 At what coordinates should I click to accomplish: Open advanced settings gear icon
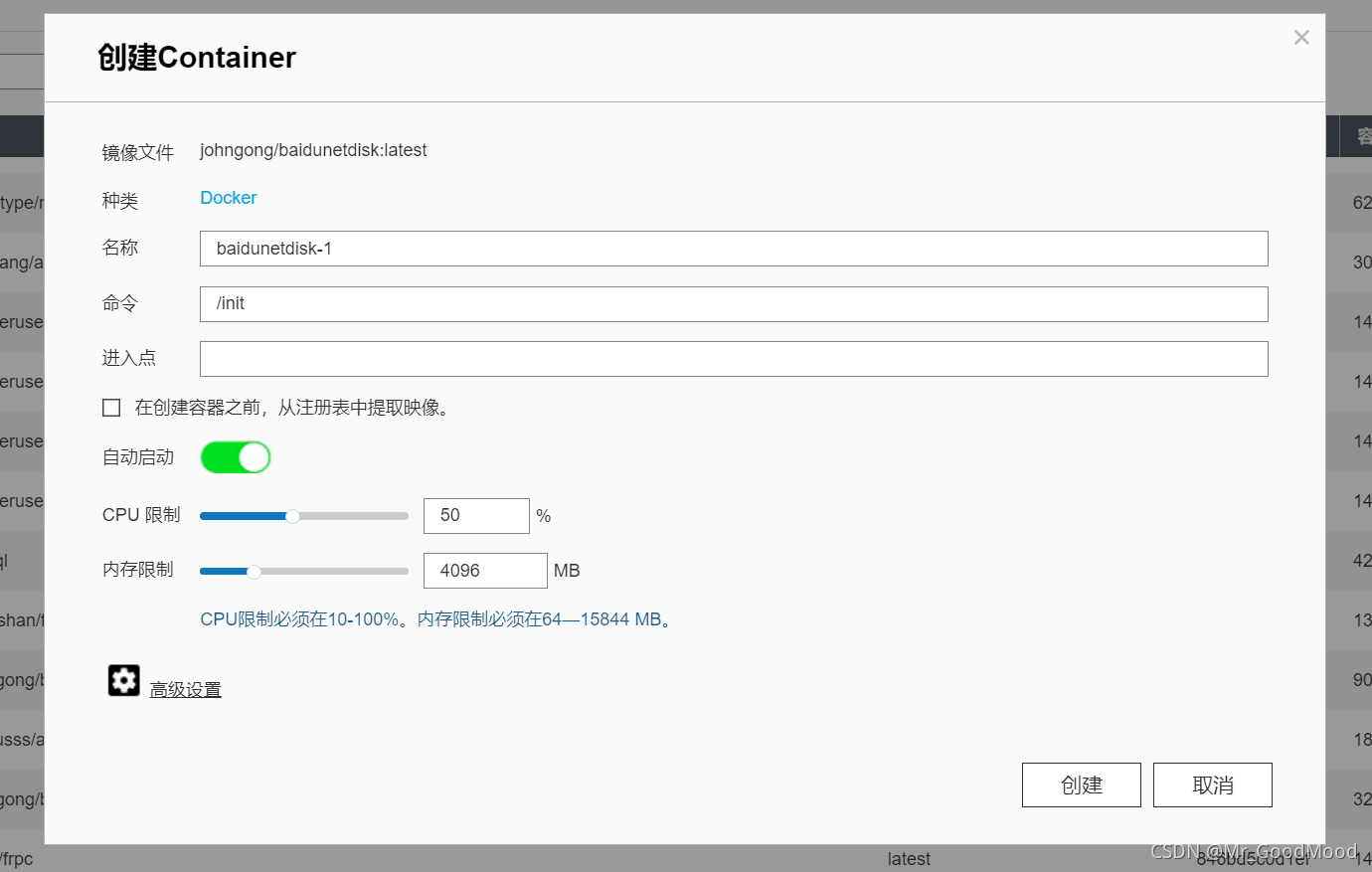pyautogui.click(x=124, y=681)
